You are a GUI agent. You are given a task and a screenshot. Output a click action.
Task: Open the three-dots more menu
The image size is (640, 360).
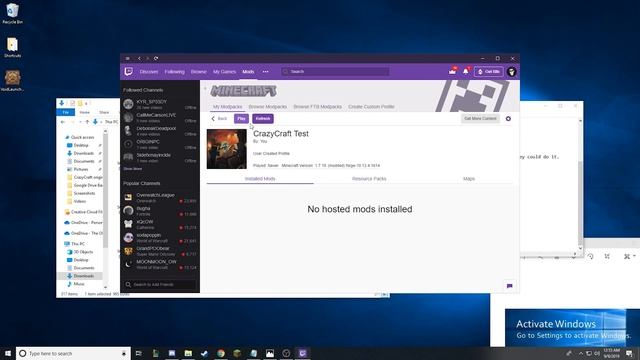(x=265, y=72)
